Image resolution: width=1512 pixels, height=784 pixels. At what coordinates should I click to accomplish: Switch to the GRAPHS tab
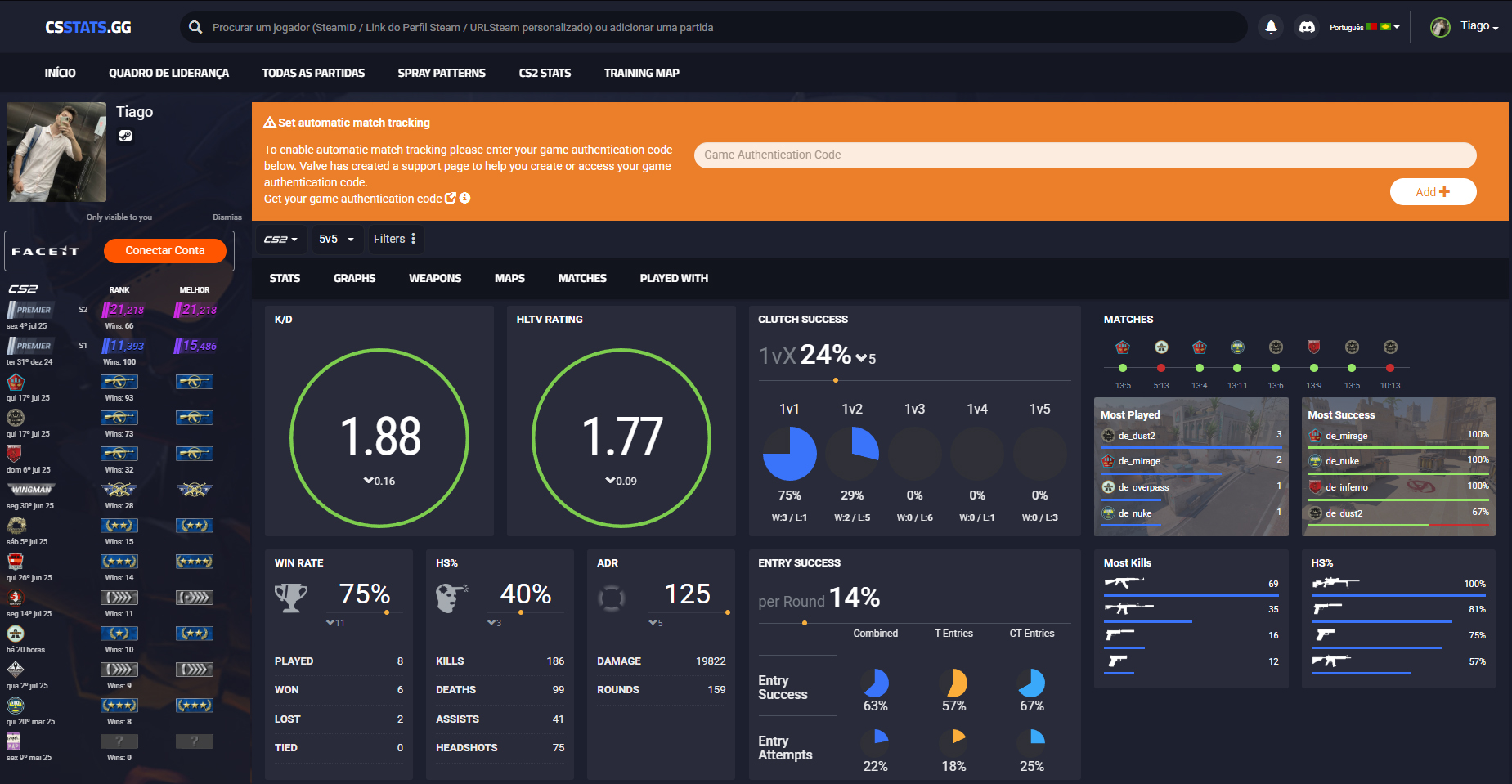pos(354,278)
